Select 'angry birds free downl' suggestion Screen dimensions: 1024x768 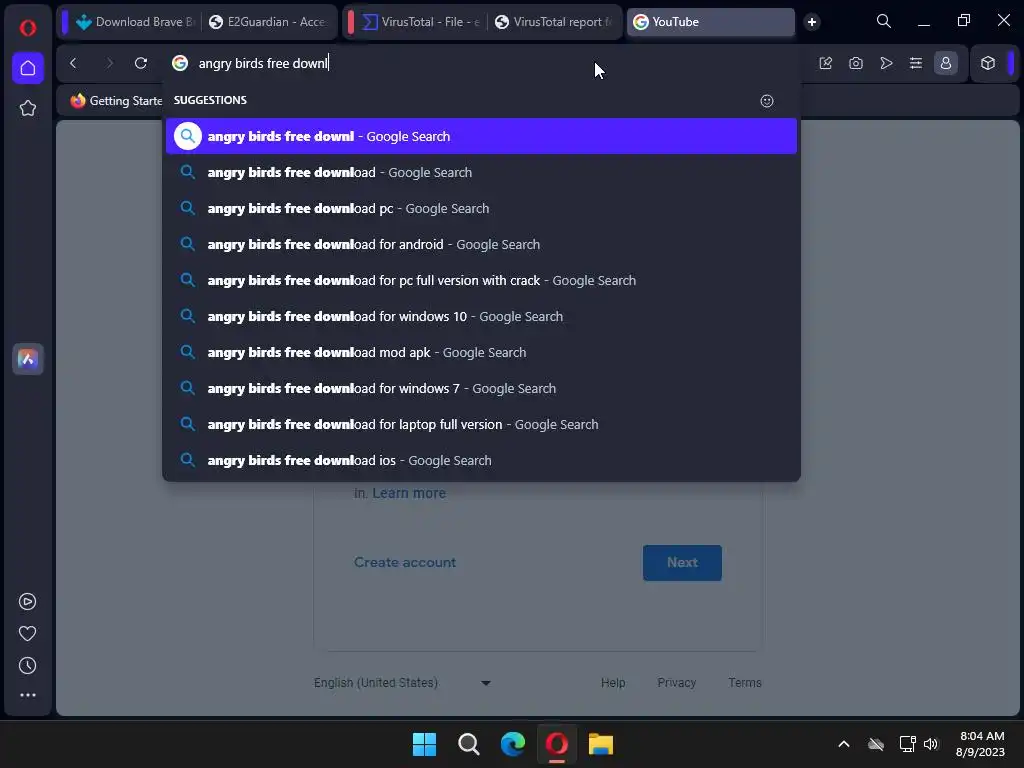(481, 136)
